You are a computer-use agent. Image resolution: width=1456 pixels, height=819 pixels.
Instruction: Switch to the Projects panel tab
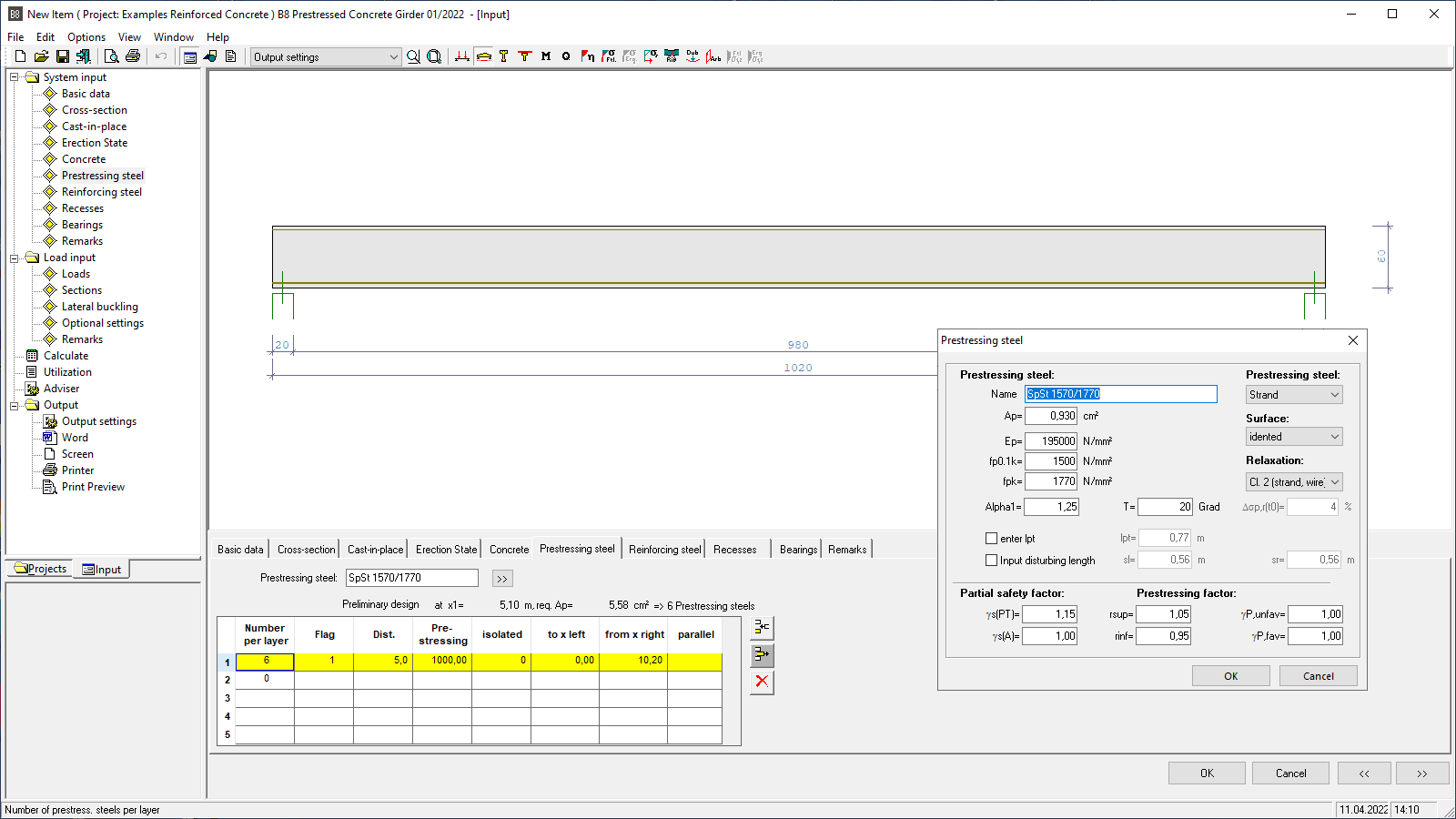point(41,569)
